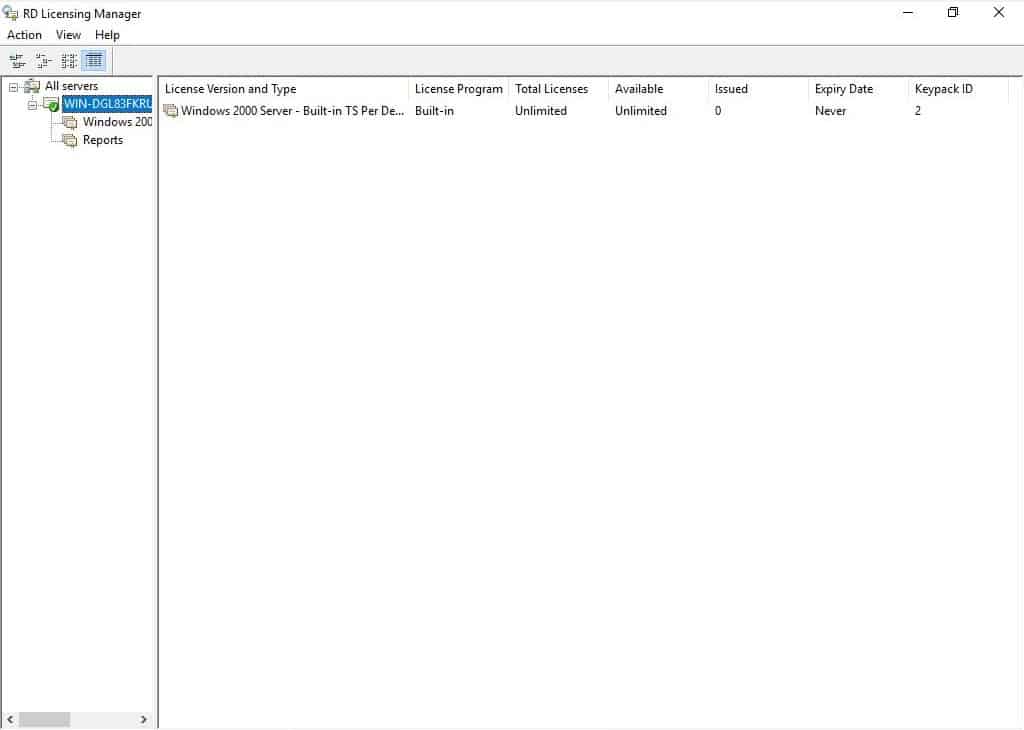Click the Unlimited value under Total Licenses
The image size is (1024, 730).
click(x=541, y=111)
